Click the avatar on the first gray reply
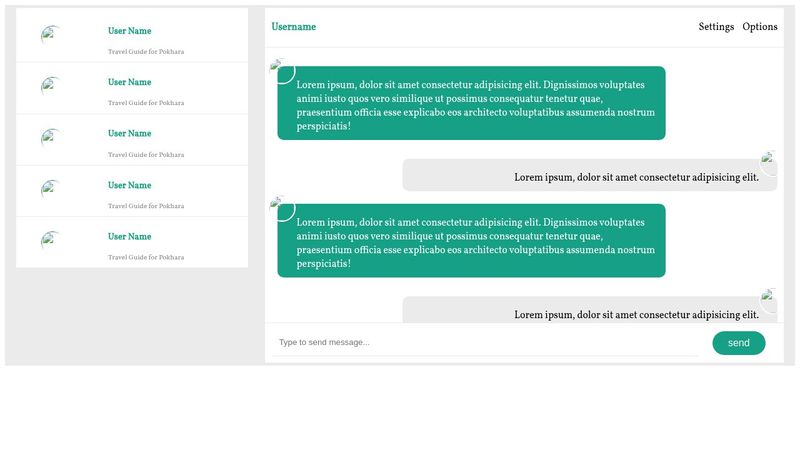 768,163
